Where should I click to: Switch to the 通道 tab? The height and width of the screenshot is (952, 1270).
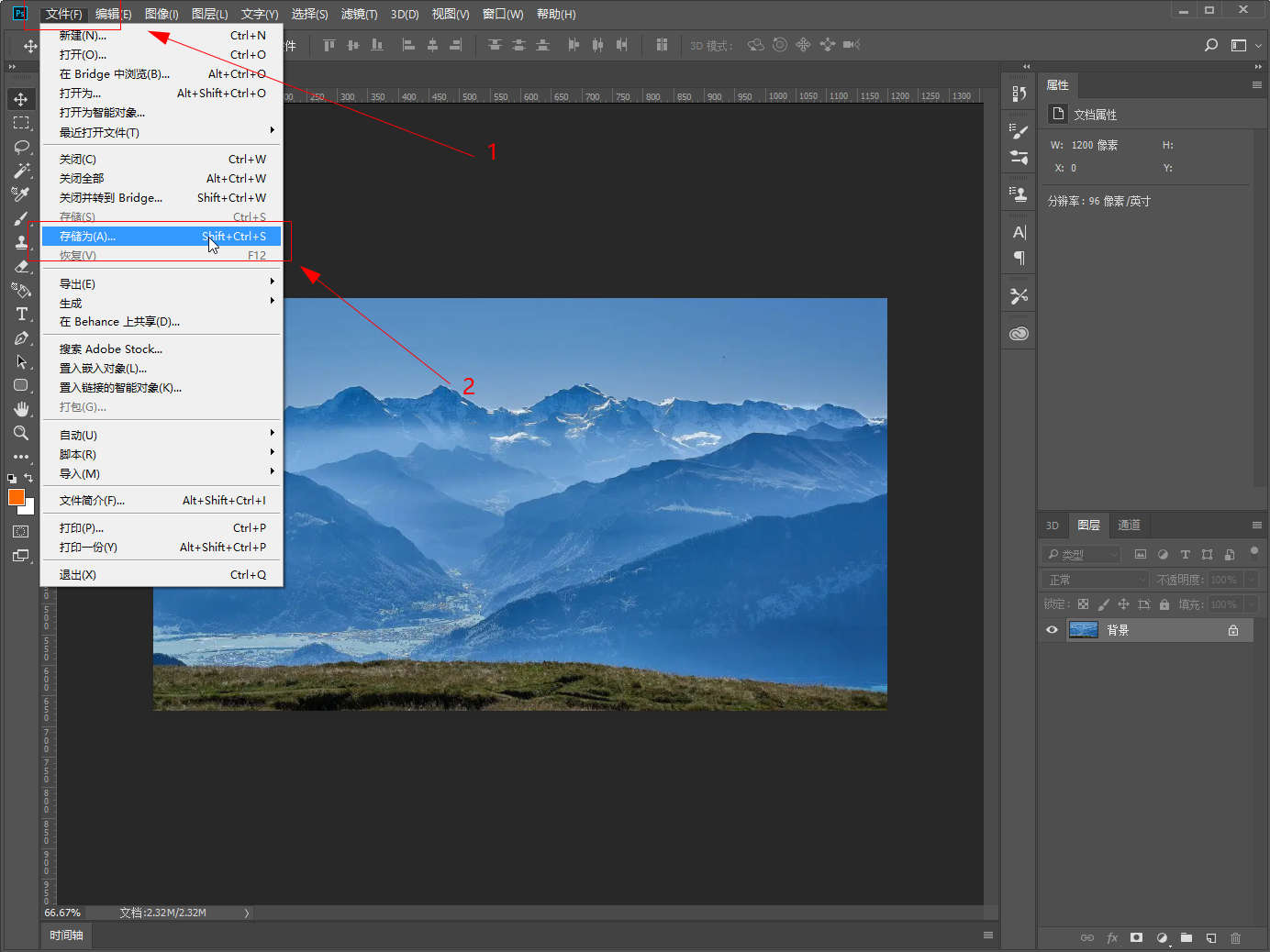pyautogui.click(x=1129, y=526)
